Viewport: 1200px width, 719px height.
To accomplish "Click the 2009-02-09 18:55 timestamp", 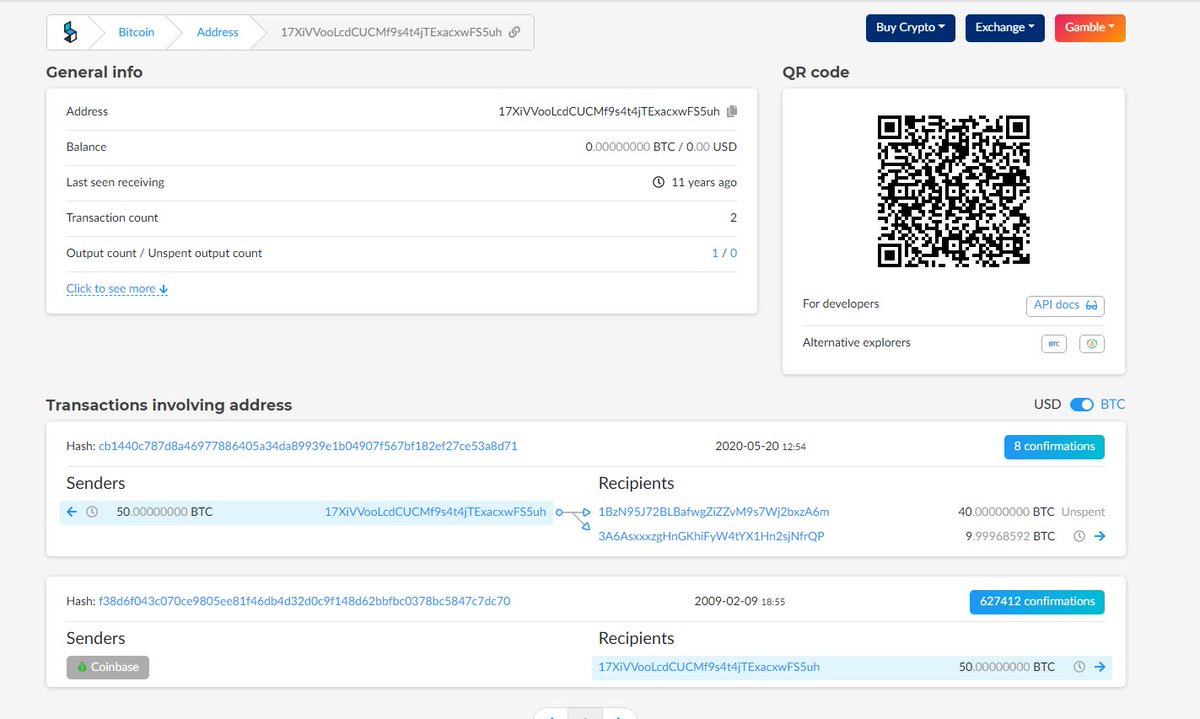I will click(739, 602).
